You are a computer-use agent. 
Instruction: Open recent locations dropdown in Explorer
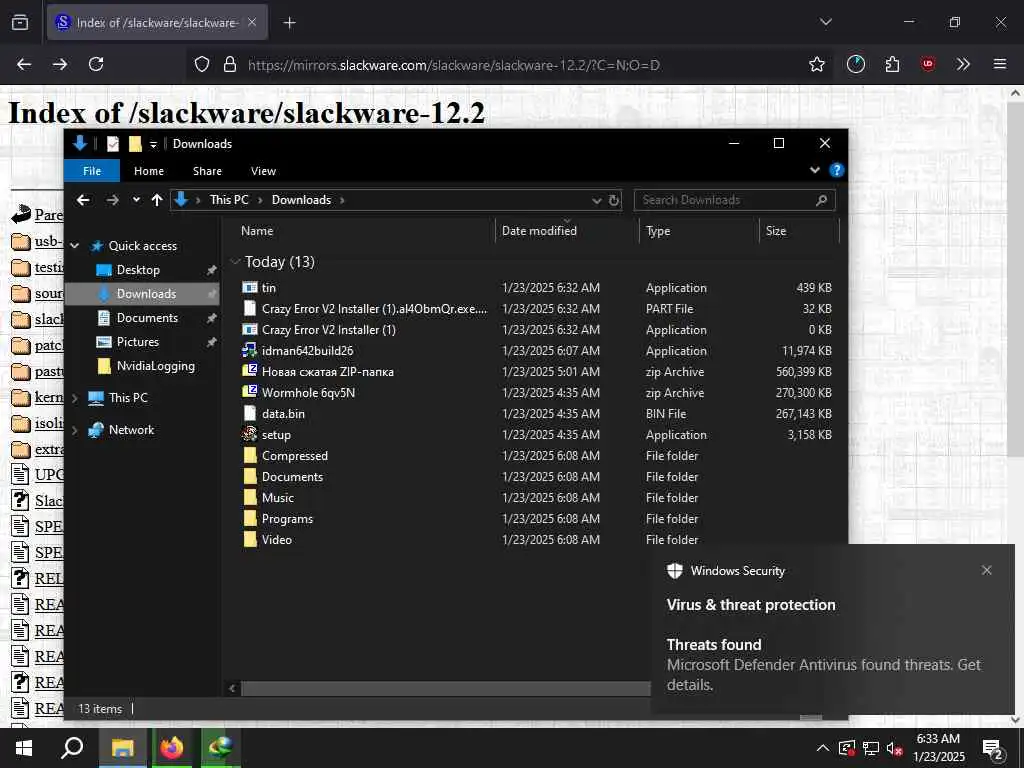click(136, 200)
